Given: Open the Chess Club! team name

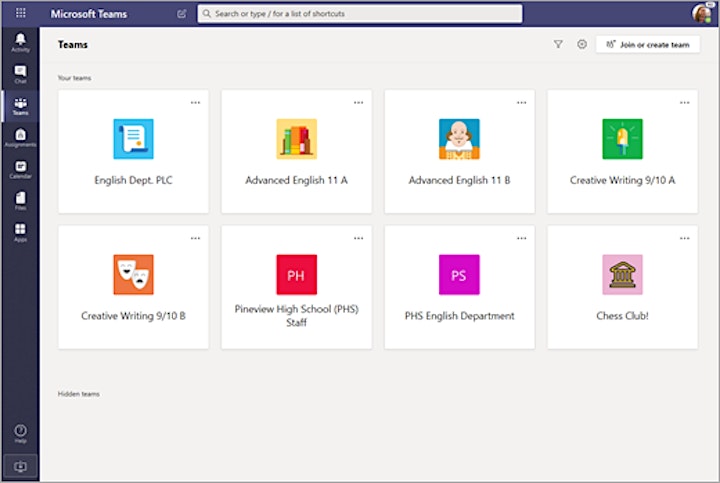Looking at the screenshot, I should (622, 315).
